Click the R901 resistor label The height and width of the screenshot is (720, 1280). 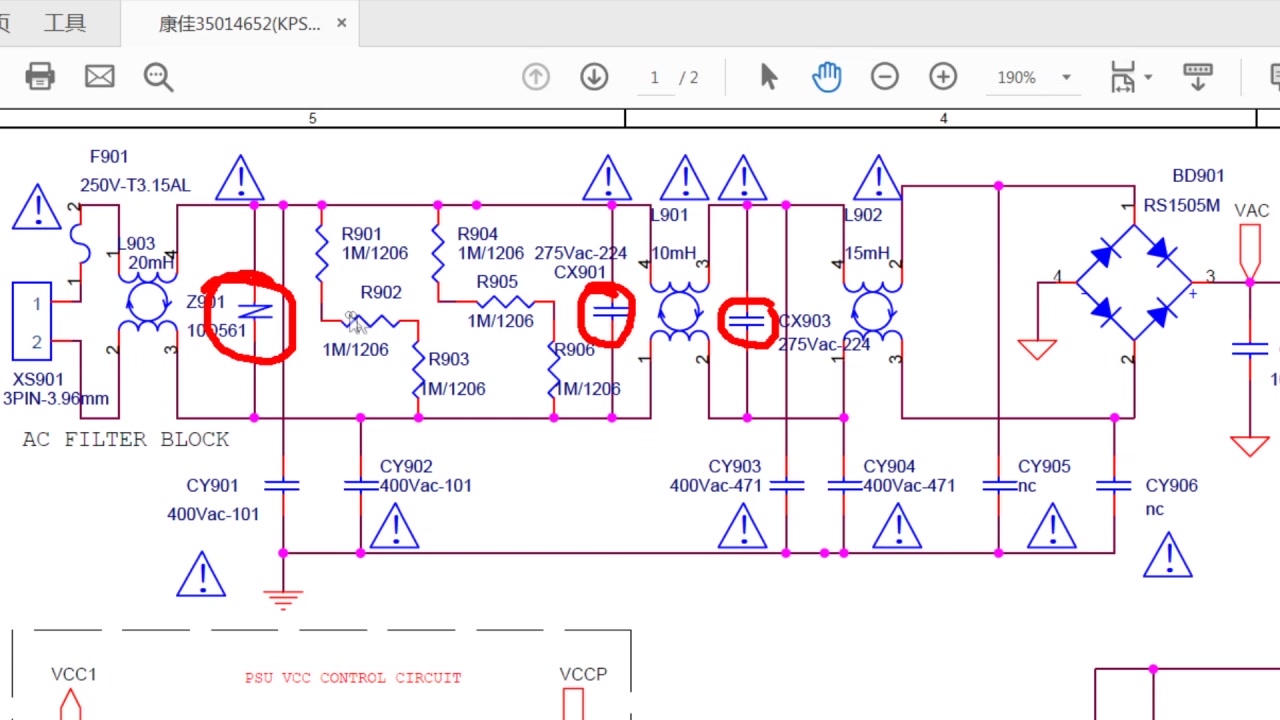(x=361, y=234)
